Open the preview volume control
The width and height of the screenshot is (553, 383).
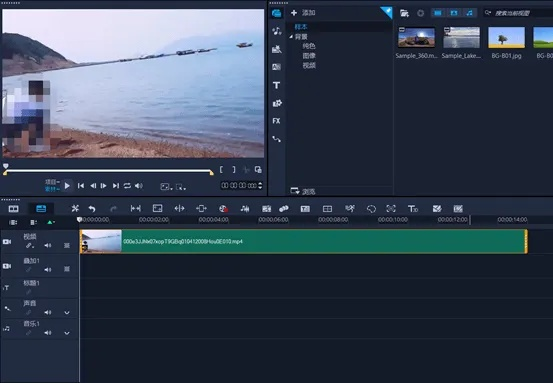(139, 186)
